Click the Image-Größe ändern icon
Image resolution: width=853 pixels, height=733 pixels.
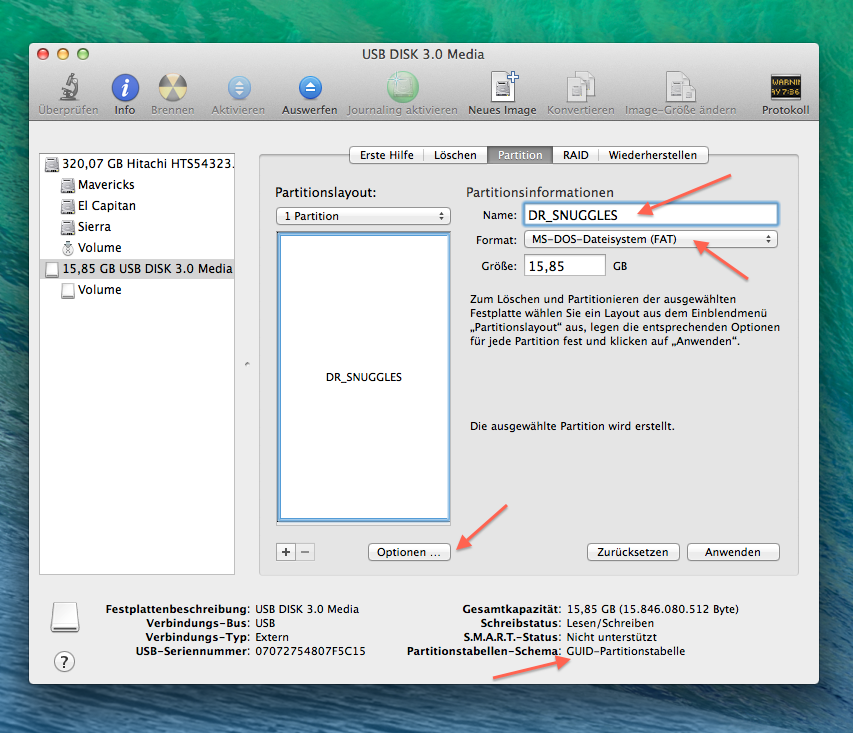[x=680, y=87]
